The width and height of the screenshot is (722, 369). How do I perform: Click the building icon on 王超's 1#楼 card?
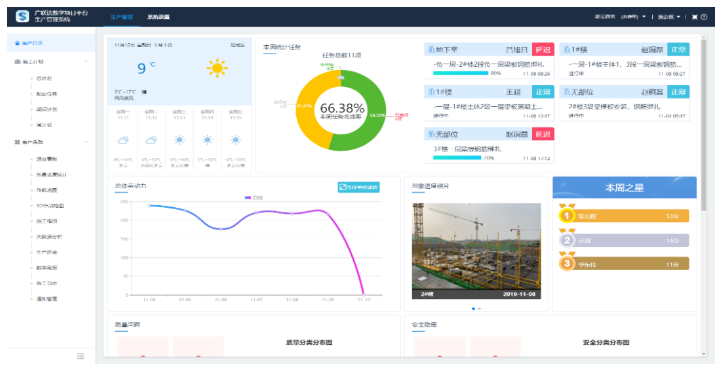pyautogui.click(x=431, y=92)
